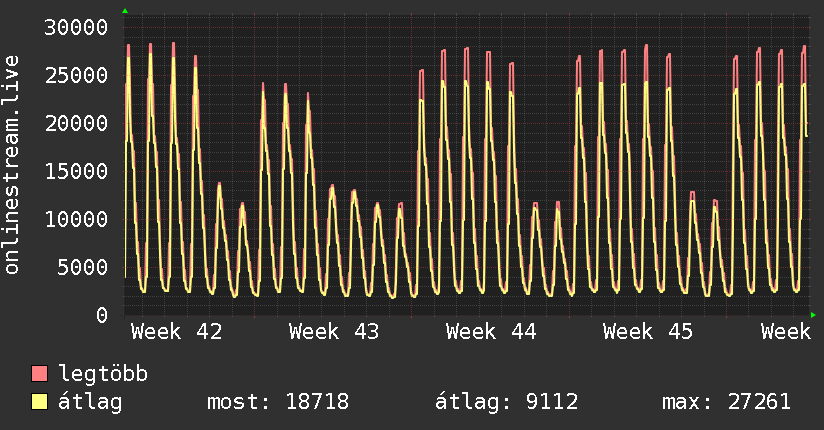Select the 25000 y-axis value
The image size is (824, 430).
coord(78,76)
